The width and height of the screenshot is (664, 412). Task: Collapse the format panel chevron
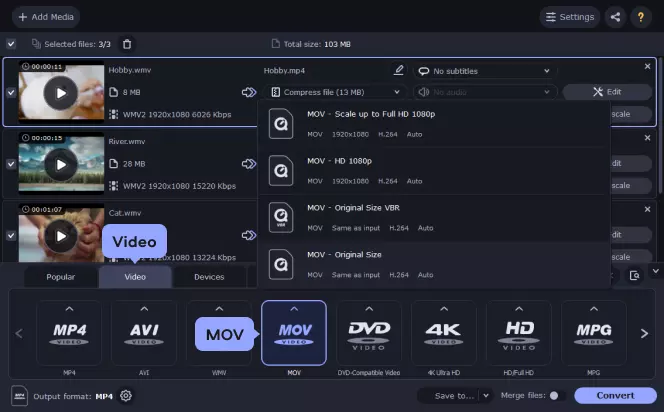point(656,271)
